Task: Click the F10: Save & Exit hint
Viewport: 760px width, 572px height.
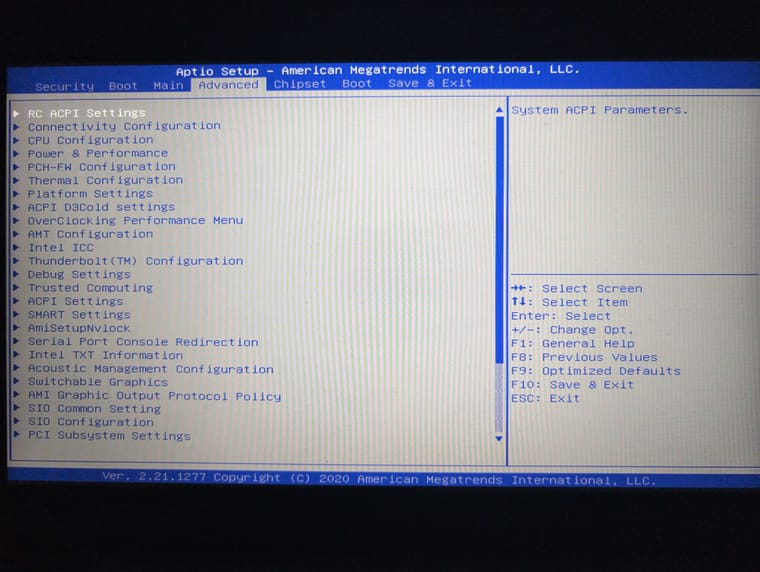Action: pos(572,384)
